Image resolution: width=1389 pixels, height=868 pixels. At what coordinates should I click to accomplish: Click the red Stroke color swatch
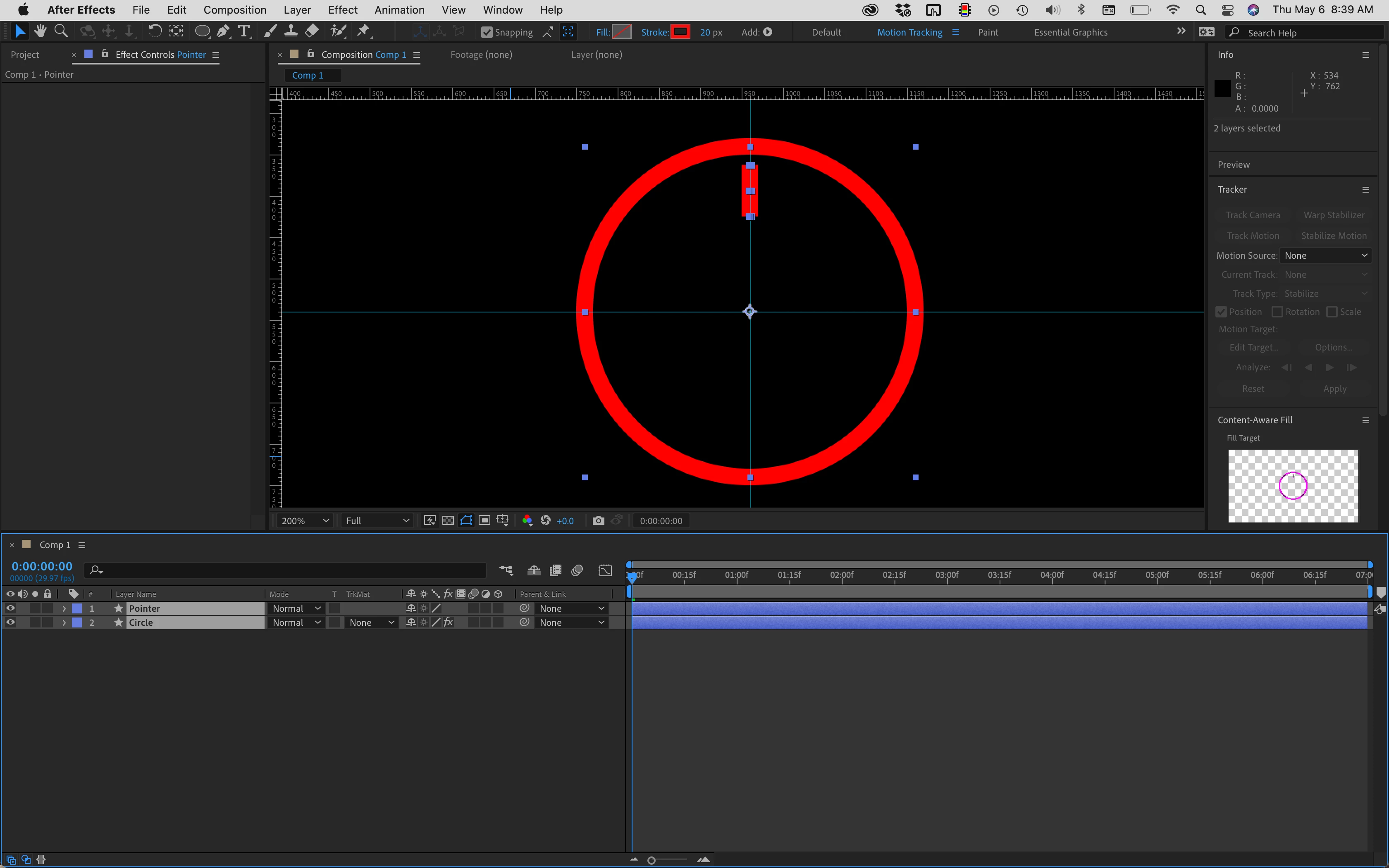[680, 32]
